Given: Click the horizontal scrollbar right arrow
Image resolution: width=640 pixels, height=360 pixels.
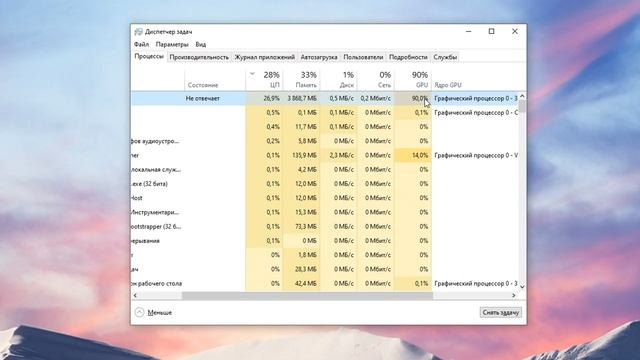Looking at the screenshot, I should coord(514,295).
